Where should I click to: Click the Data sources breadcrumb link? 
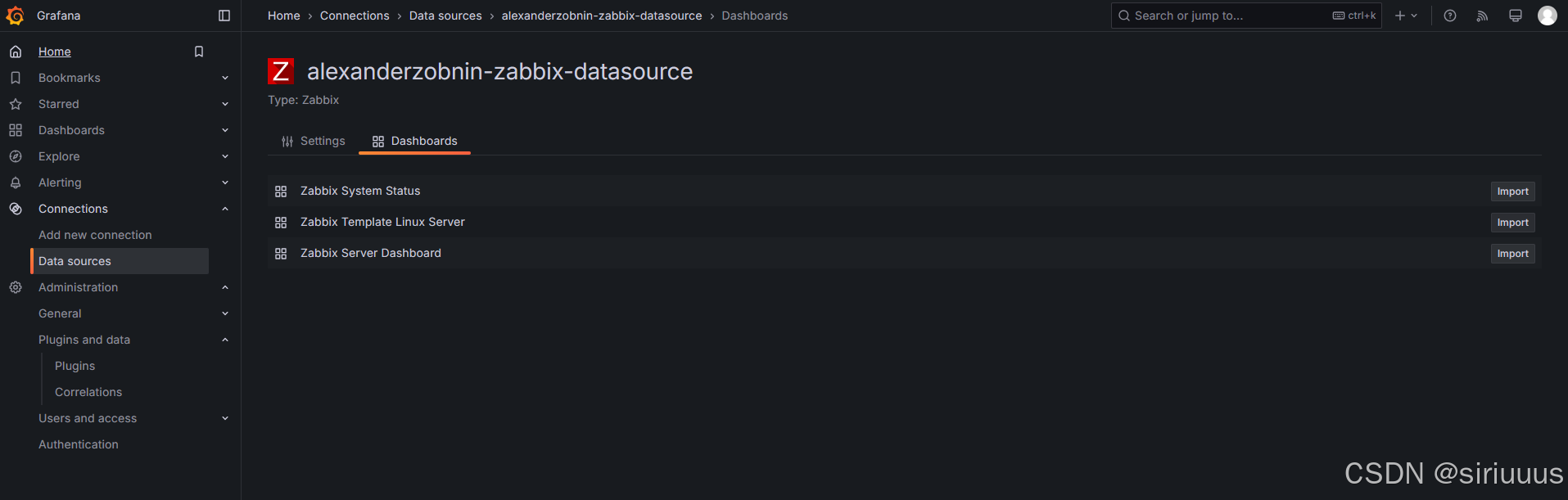[x=445, y=16]
